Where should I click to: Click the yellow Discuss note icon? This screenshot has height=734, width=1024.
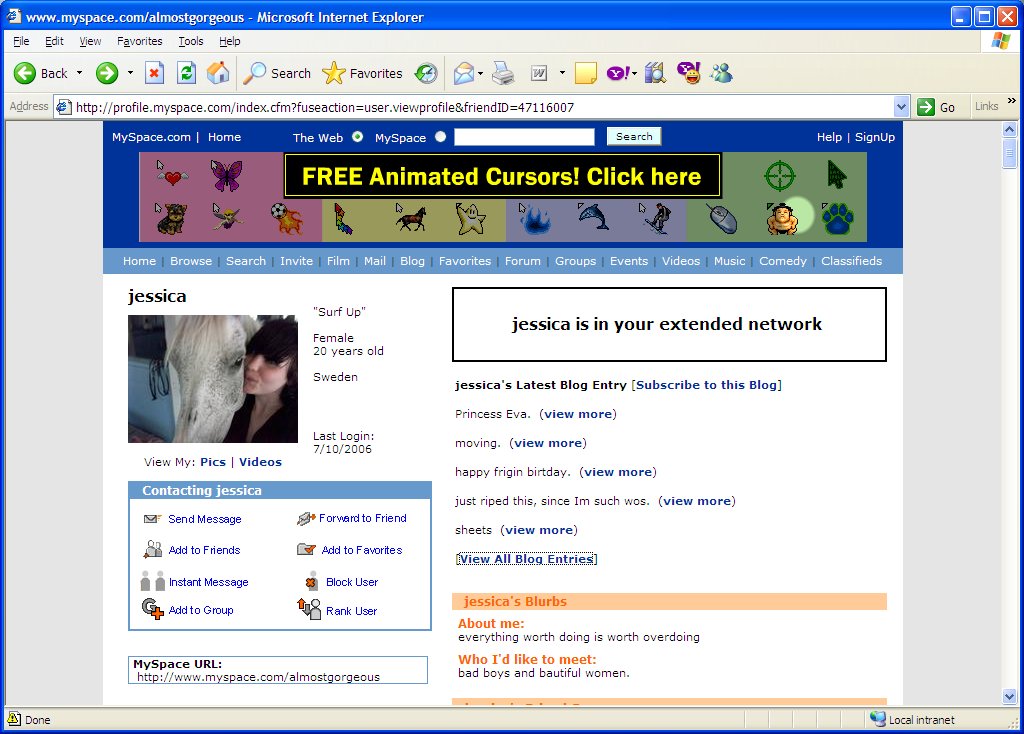point(586,73)
